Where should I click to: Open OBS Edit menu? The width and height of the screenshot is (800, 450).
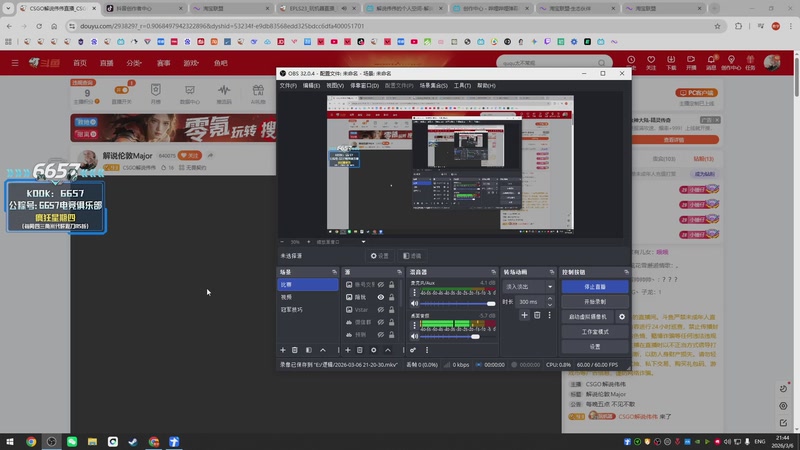click(311, 86)
